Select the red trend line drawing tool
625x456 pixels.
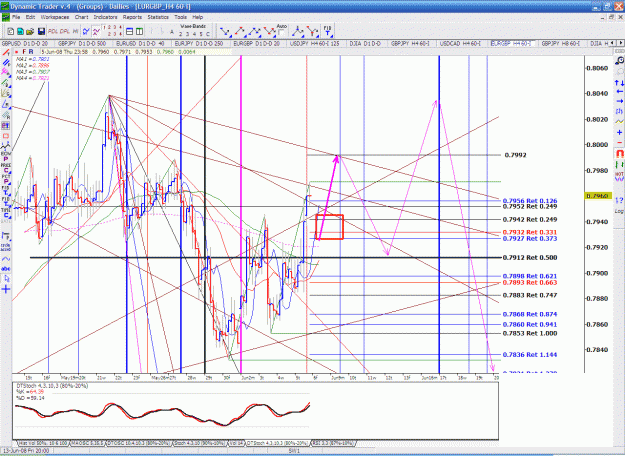point(6,53)
